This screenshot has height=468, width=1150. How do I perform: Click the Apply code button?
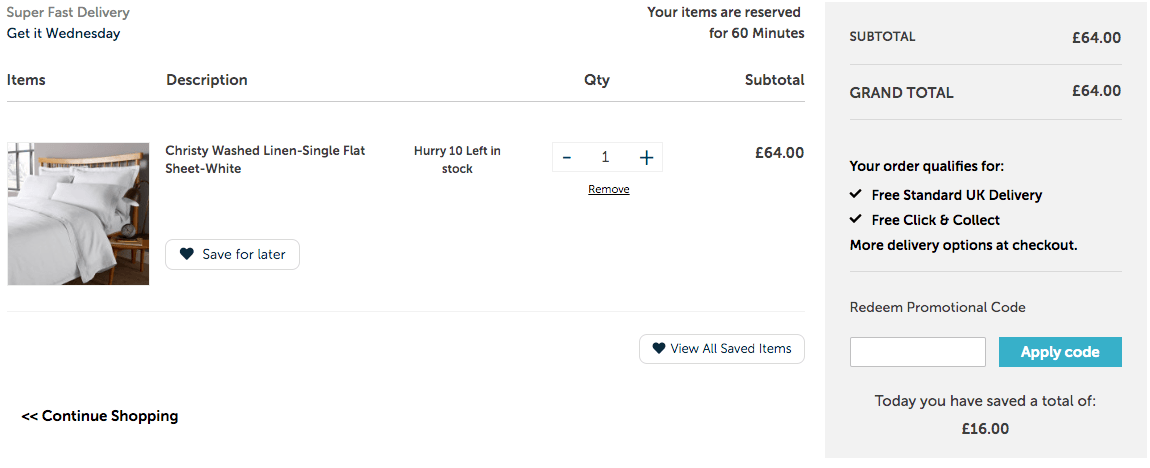pyautogui.click(x=1060, y=352)
